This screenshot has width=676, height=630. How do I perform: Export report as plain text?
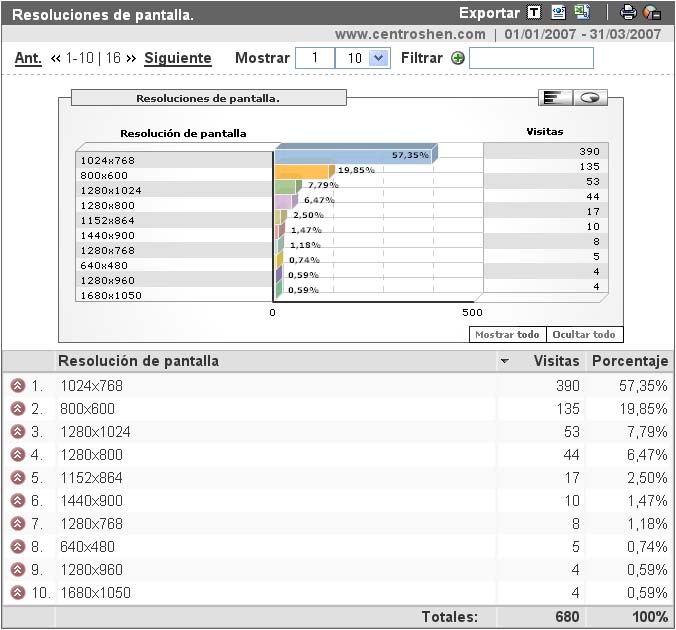pos(534,13)
